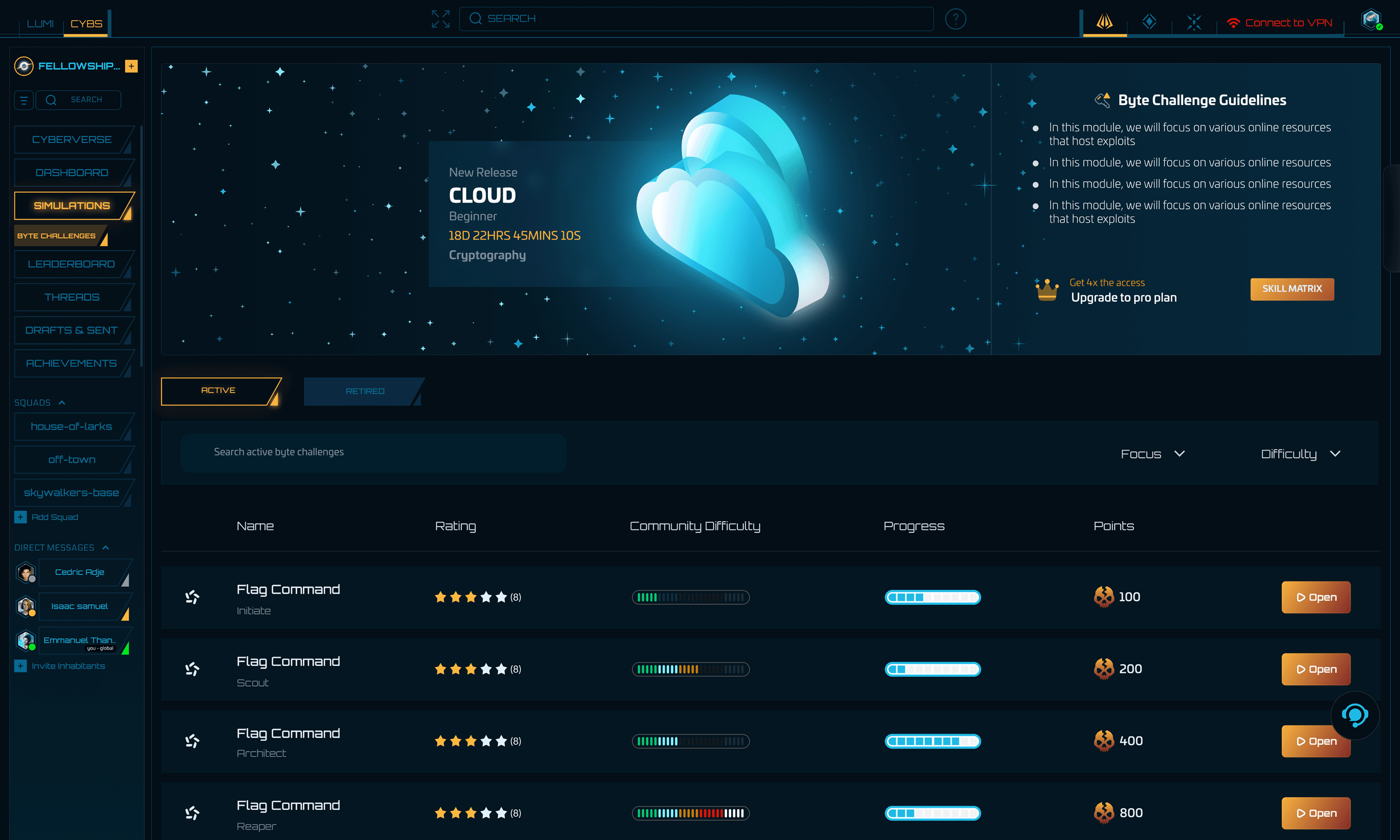Click the plus icon beside Fellowship
1400x840 pixels.
pos(131,66)
